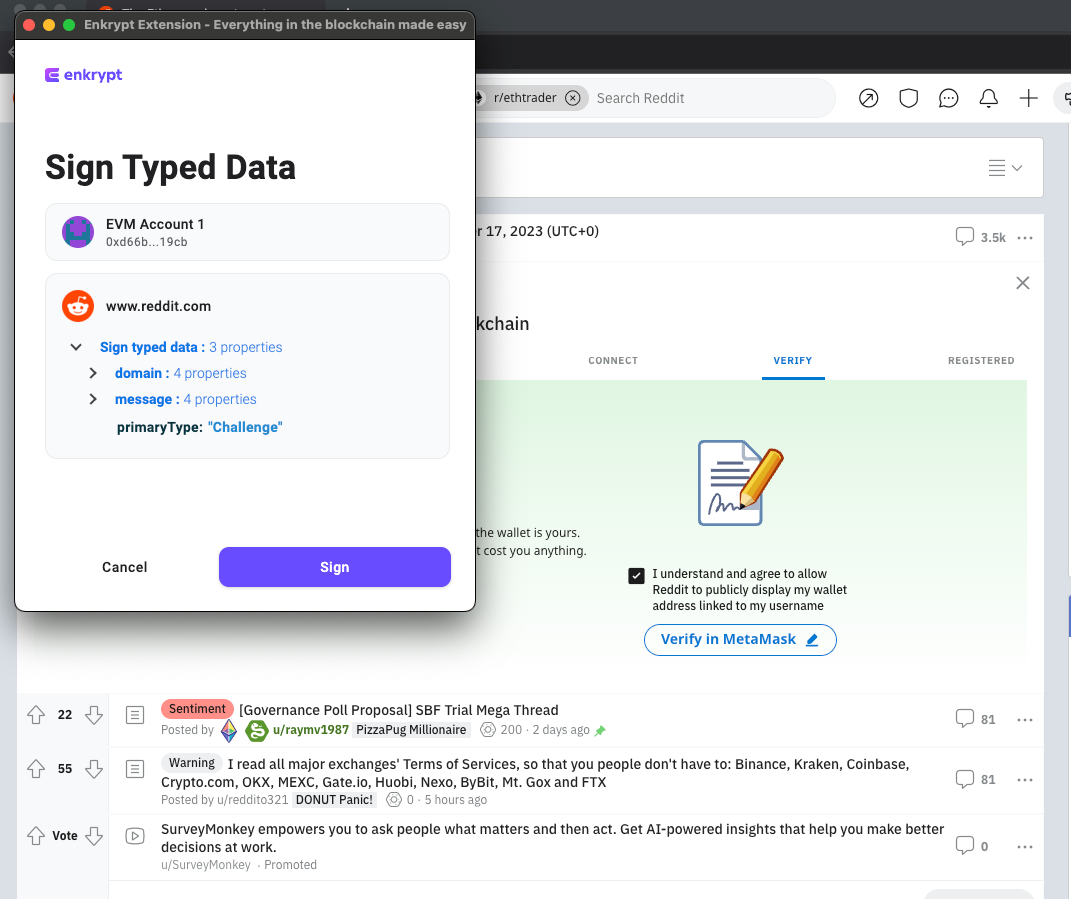Expand the 'domain' properties node
The height and width of the screenshot is (899, 1071).
[93, 373]
